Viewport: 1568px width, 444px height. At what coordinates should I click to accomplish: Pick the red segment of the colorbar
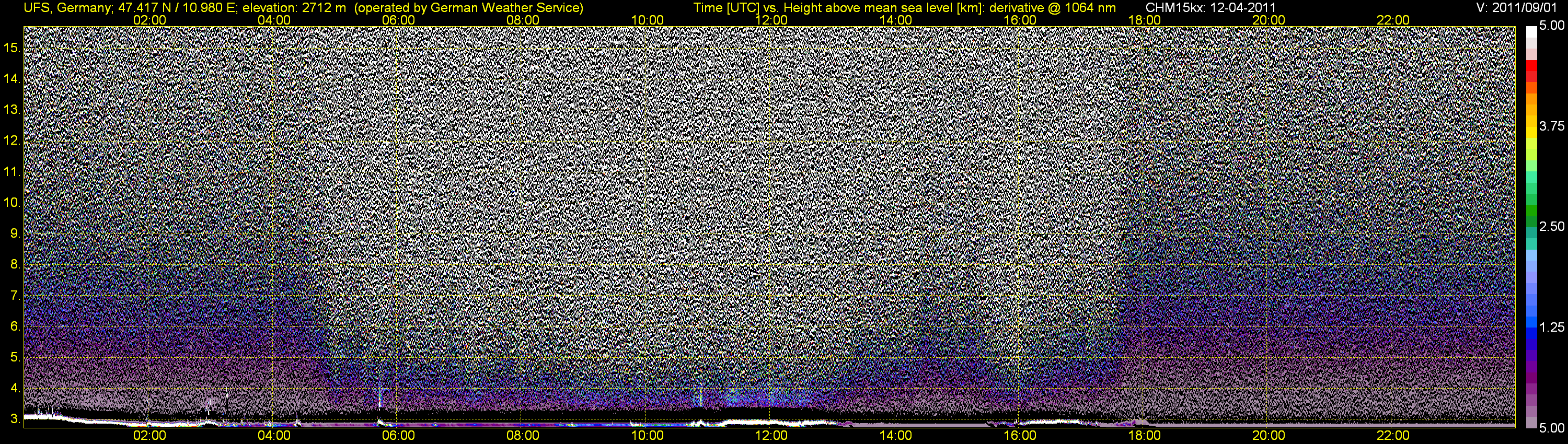[1531, 65]
